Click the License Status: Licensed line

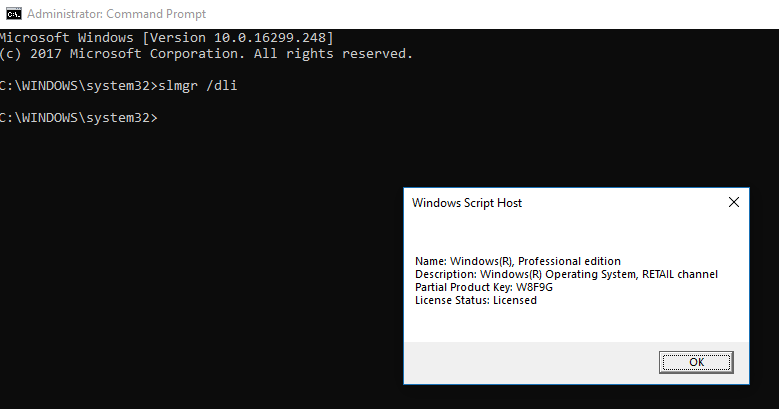click(x=475, y=300)
